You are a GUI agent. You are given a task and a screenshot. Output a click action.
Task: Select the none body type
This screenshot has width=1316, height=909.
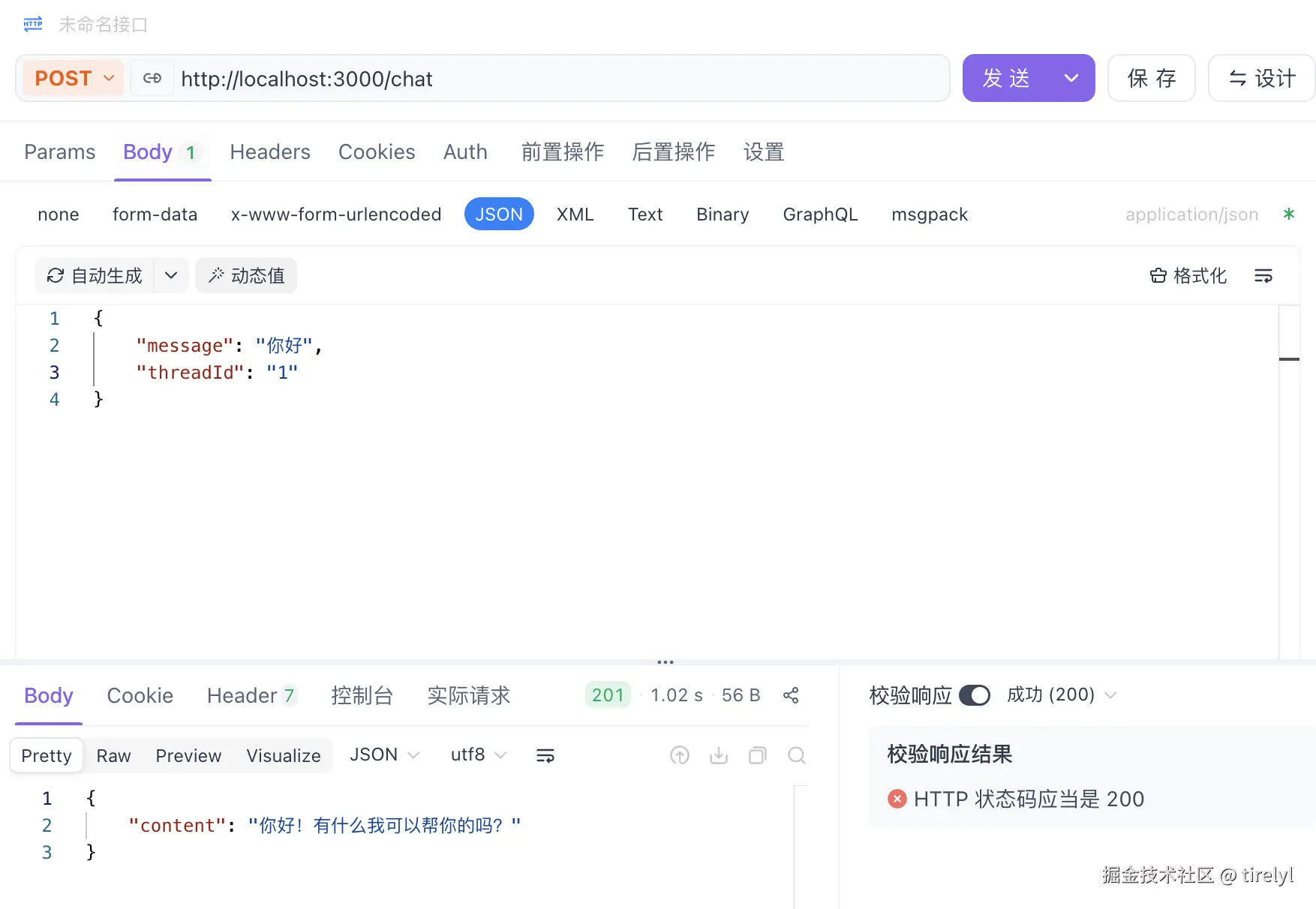pyautogui.click(x=59, y=214)
